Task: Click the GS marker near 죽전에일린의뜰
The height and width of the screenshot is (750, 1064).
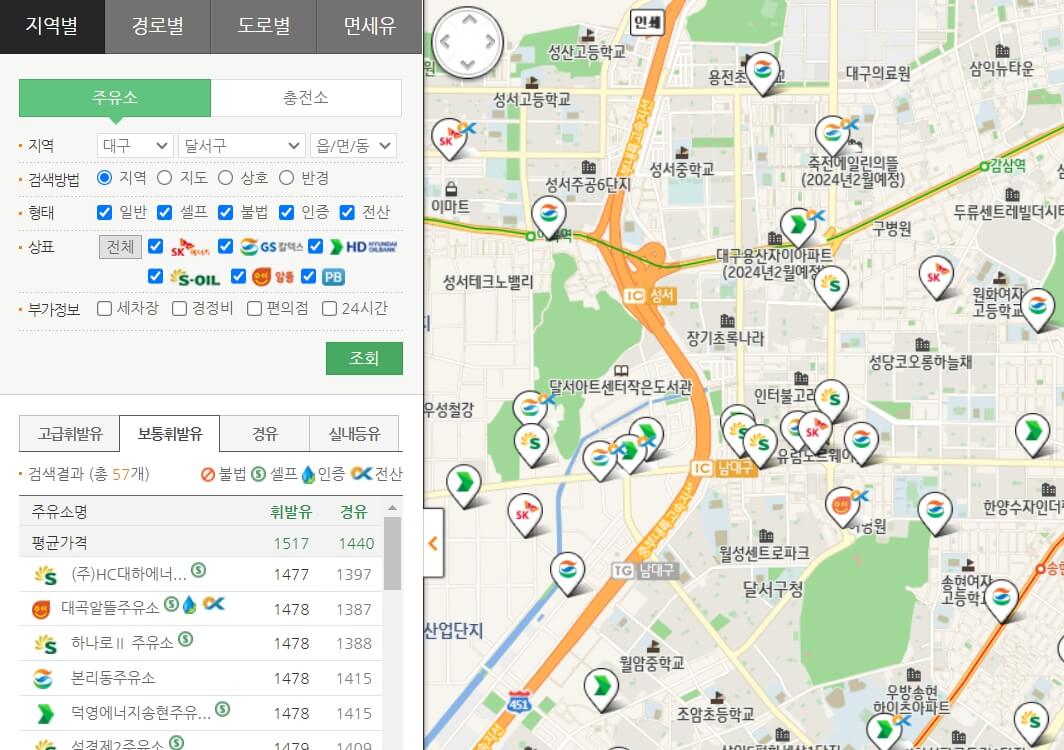Action: tap(832, 134)
